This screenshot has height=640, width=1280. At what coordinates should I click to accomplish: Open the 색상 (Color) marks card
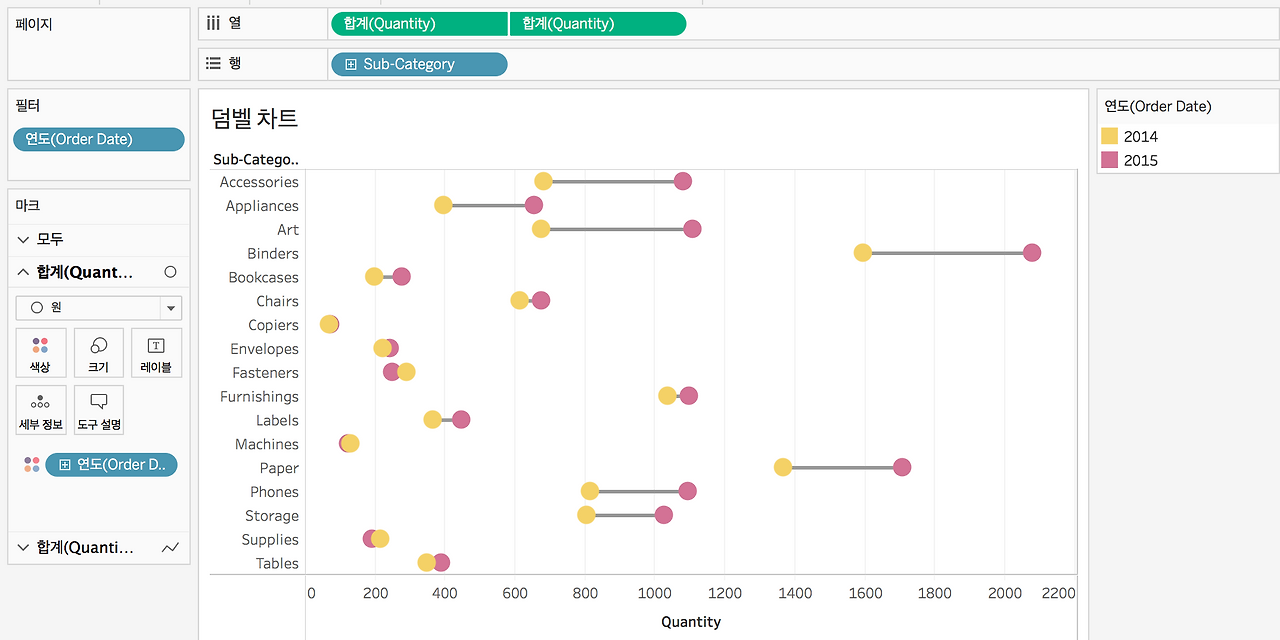(40, 352)
